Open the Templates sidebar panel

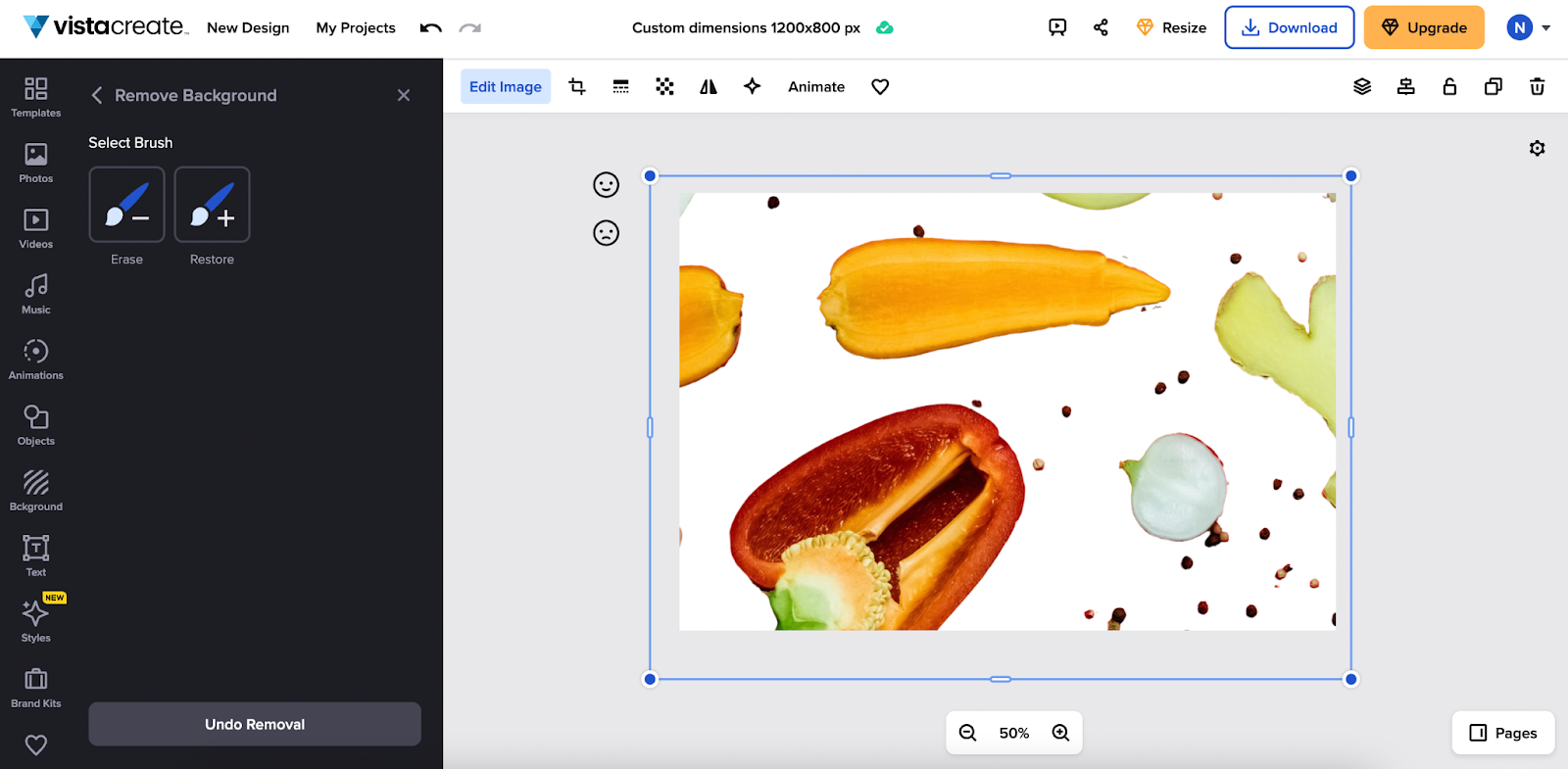36,97
